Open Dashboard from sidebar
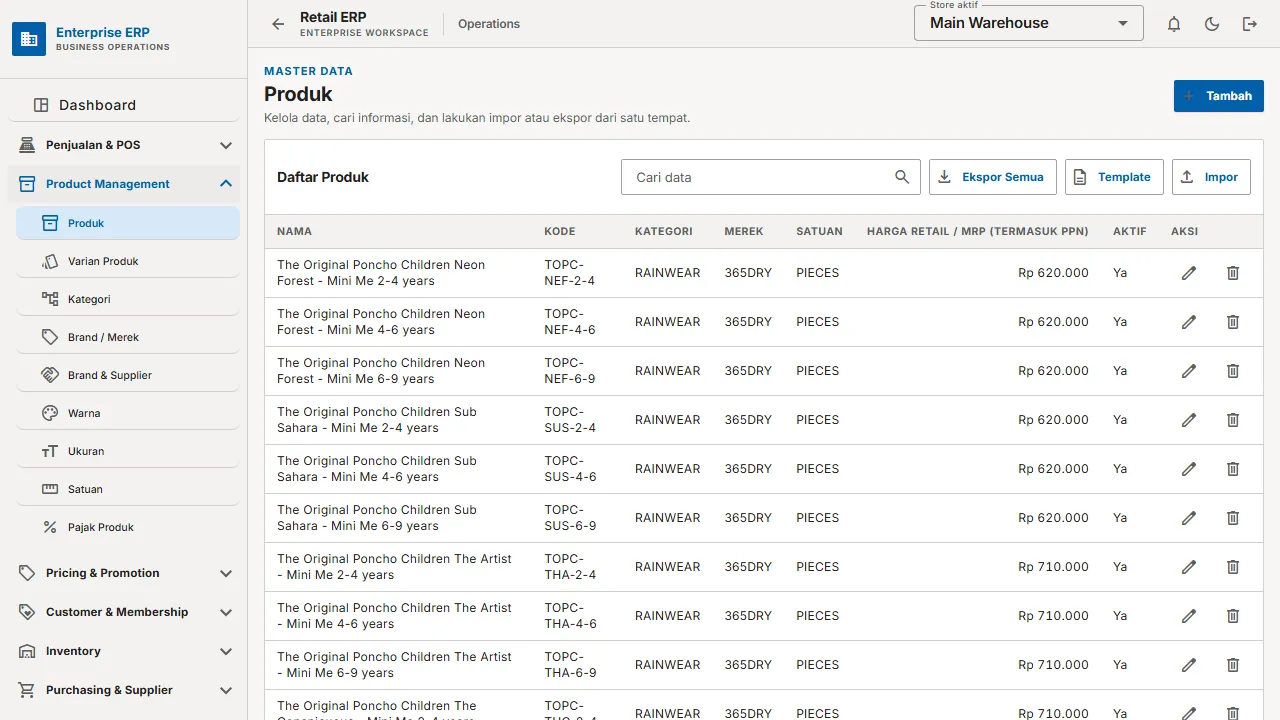This screenshot has width=1280, height=720. coord(126,105)
